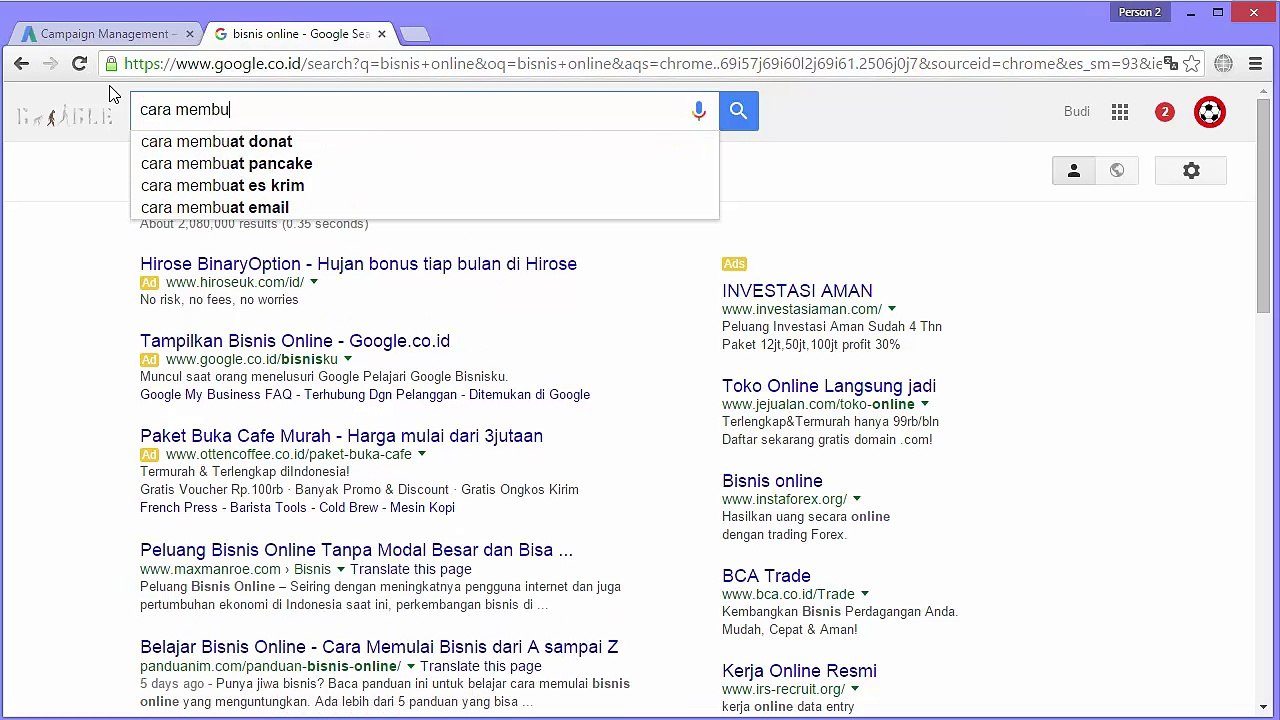1280x720 pixels.
Task: Switch to private results person toggle
Action: pos(1074,171)
